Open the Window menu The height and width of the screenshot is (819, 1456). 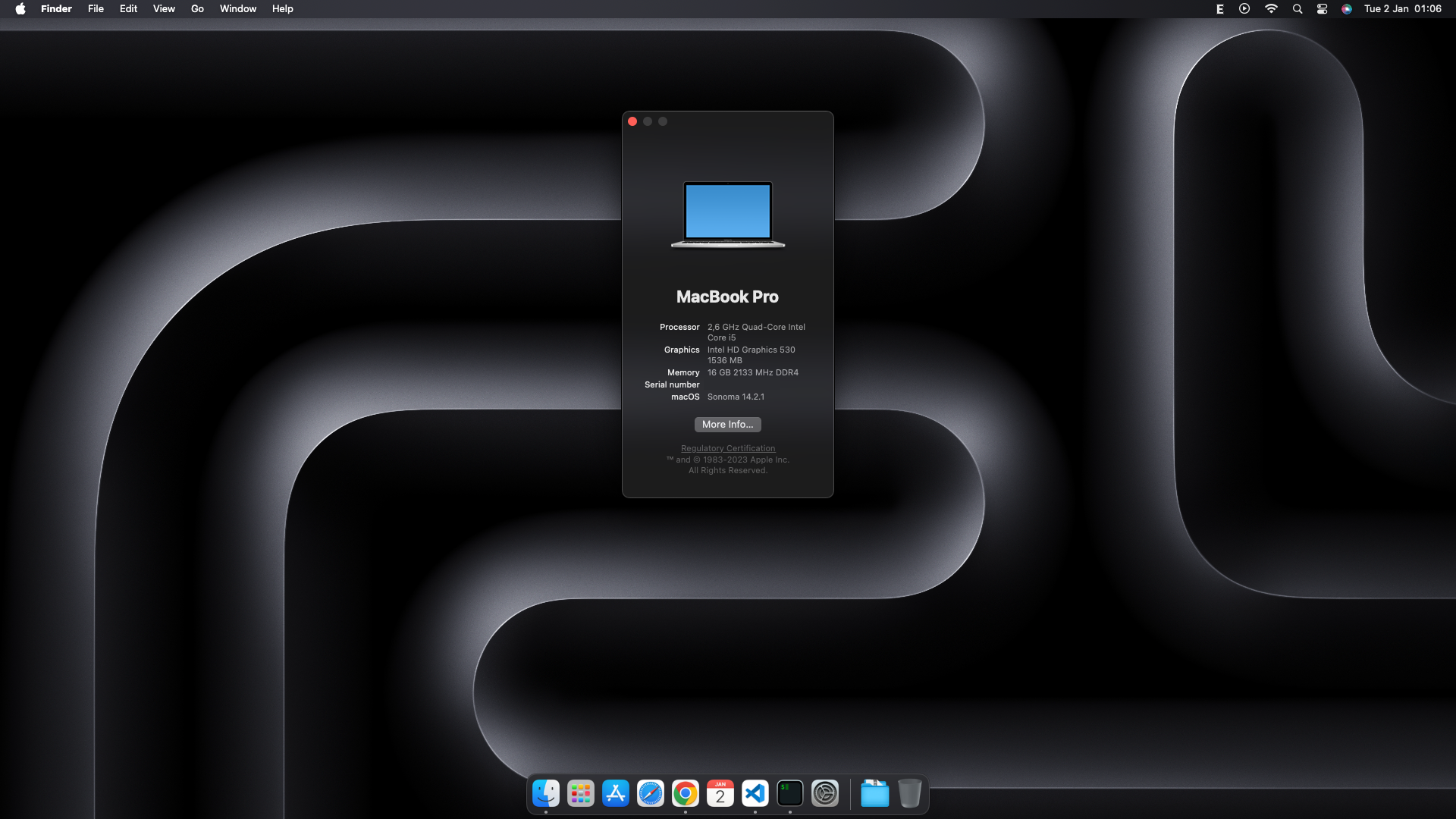238,9
